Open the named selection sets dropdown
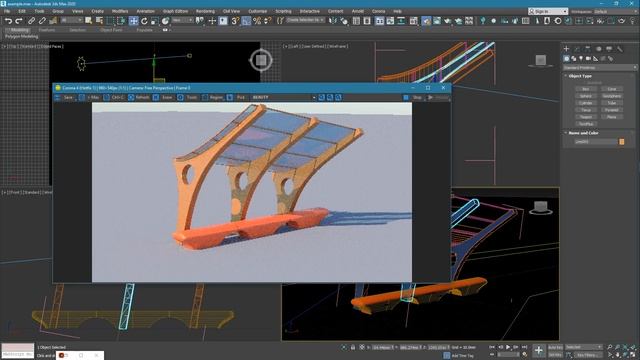The height and width of the screenshot is (360, 640). point(305,20)
